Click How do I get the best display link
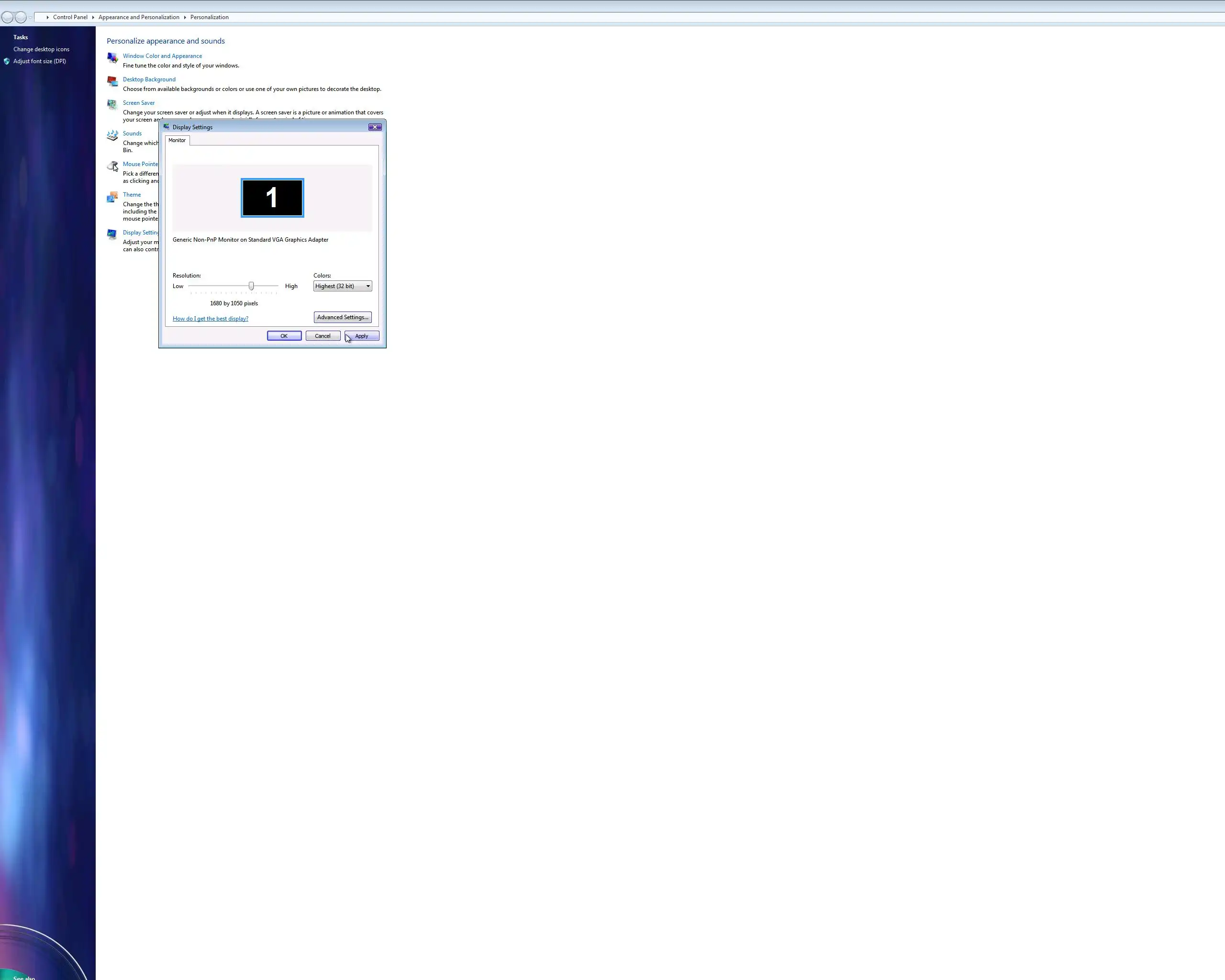The image size is (1225, 980). (210, 319)
